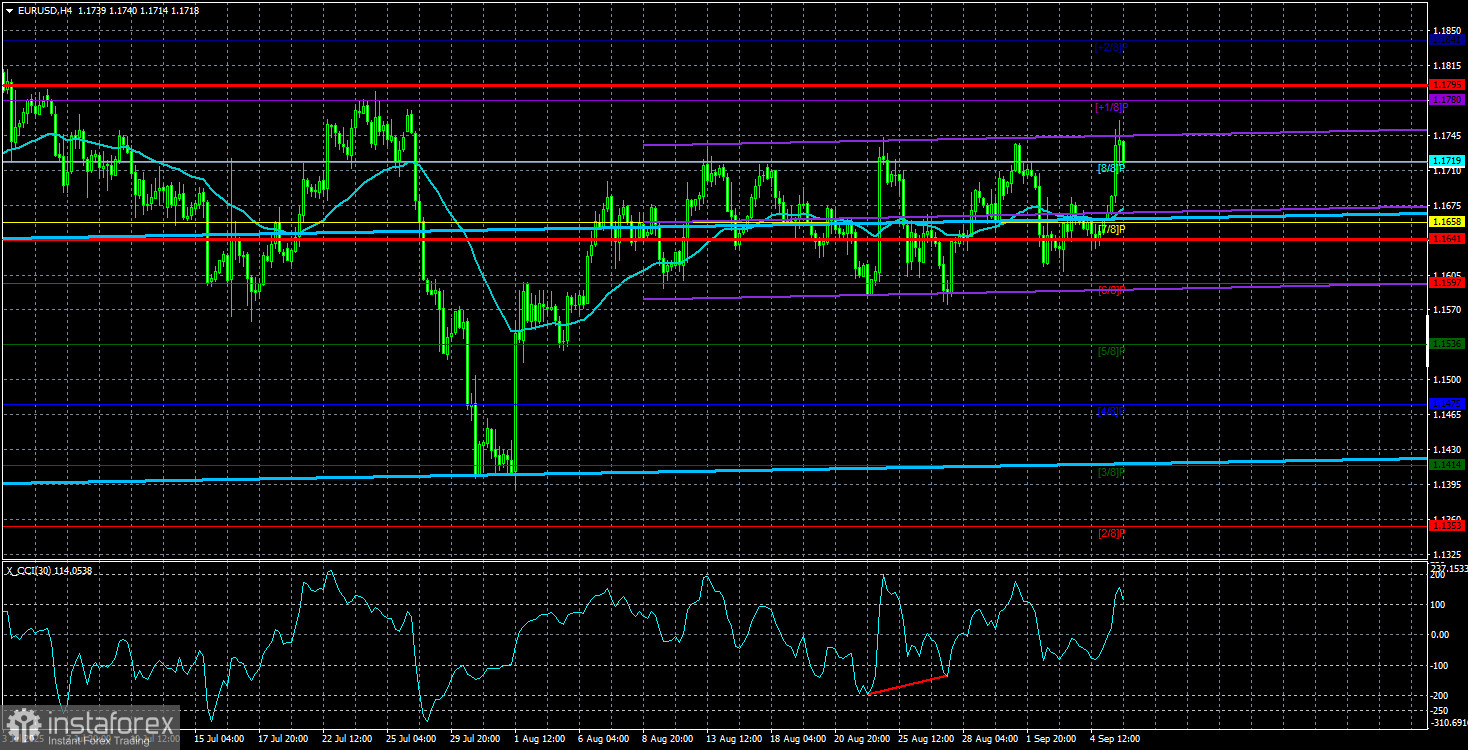Click the 1.1597 price label
Viewport: 1468px width, 750px height.
(x=1447, y=283)
